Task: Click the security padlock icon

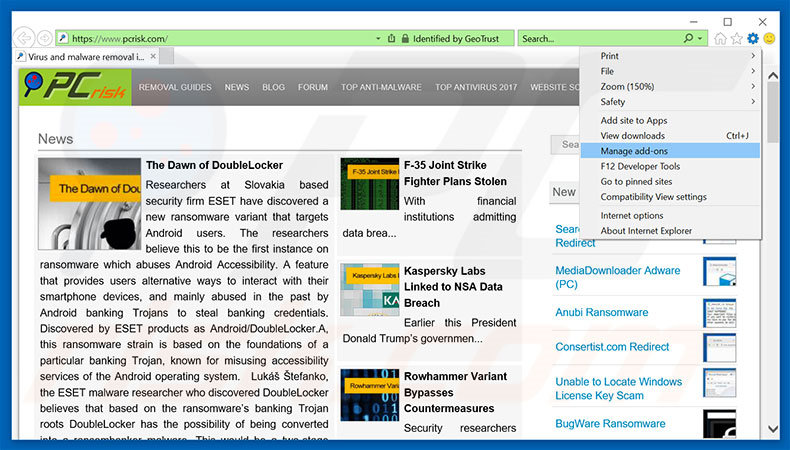Action: coord(405,38)
